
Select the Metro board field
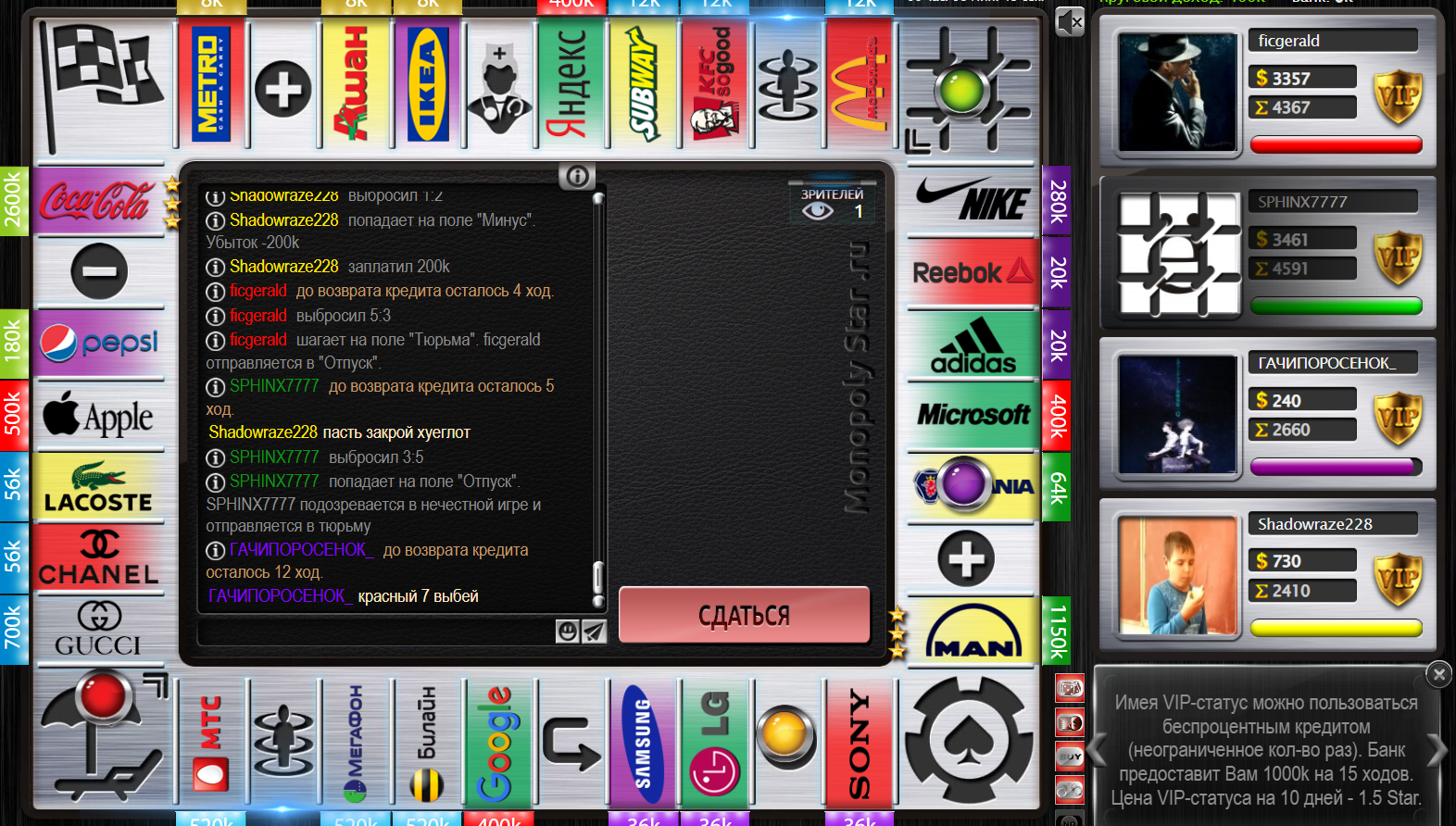[211, 83]
